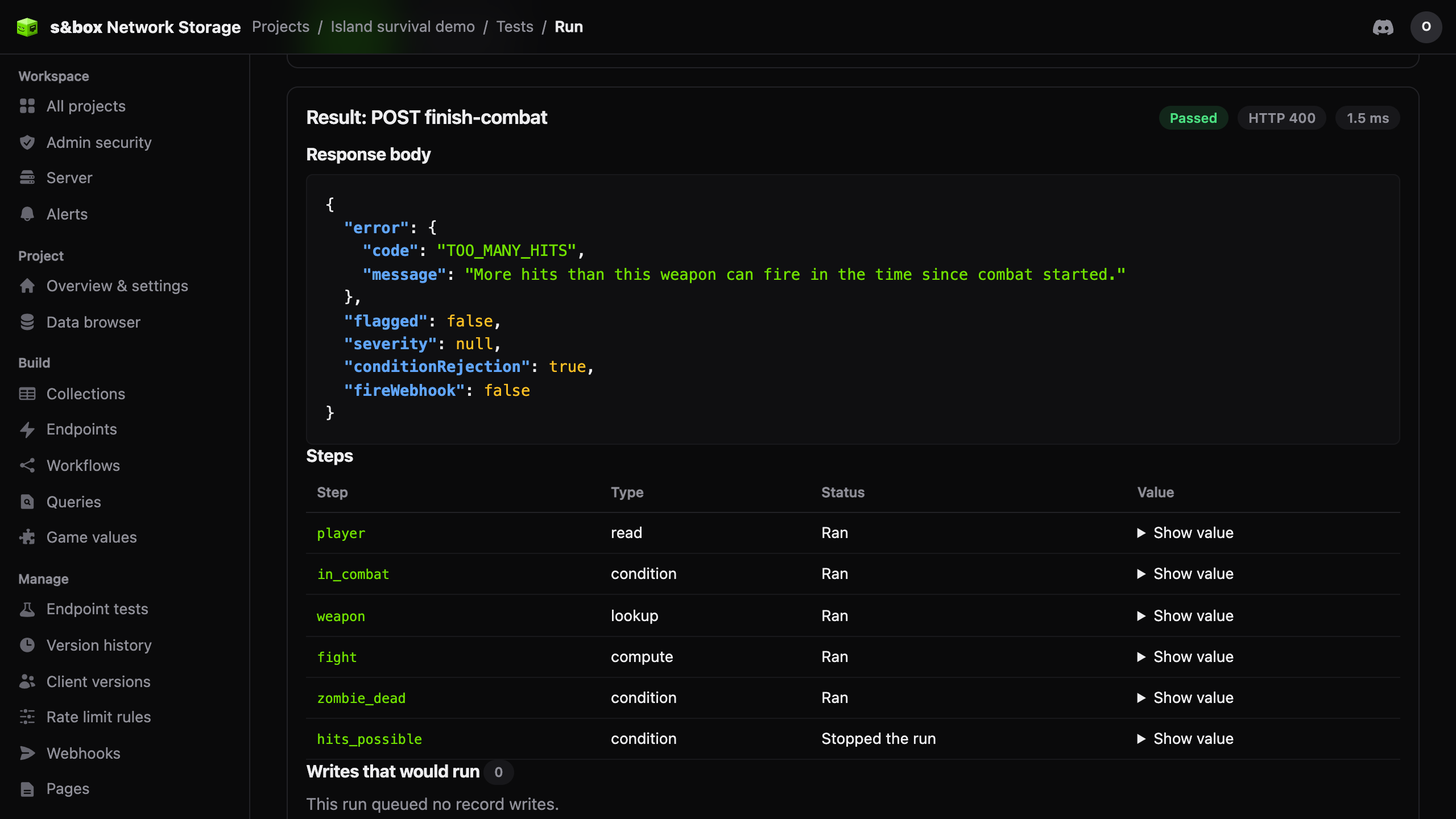Click the Rate limit rules sliders icon
1456x819 pixels.
click(x=27, y=717)
